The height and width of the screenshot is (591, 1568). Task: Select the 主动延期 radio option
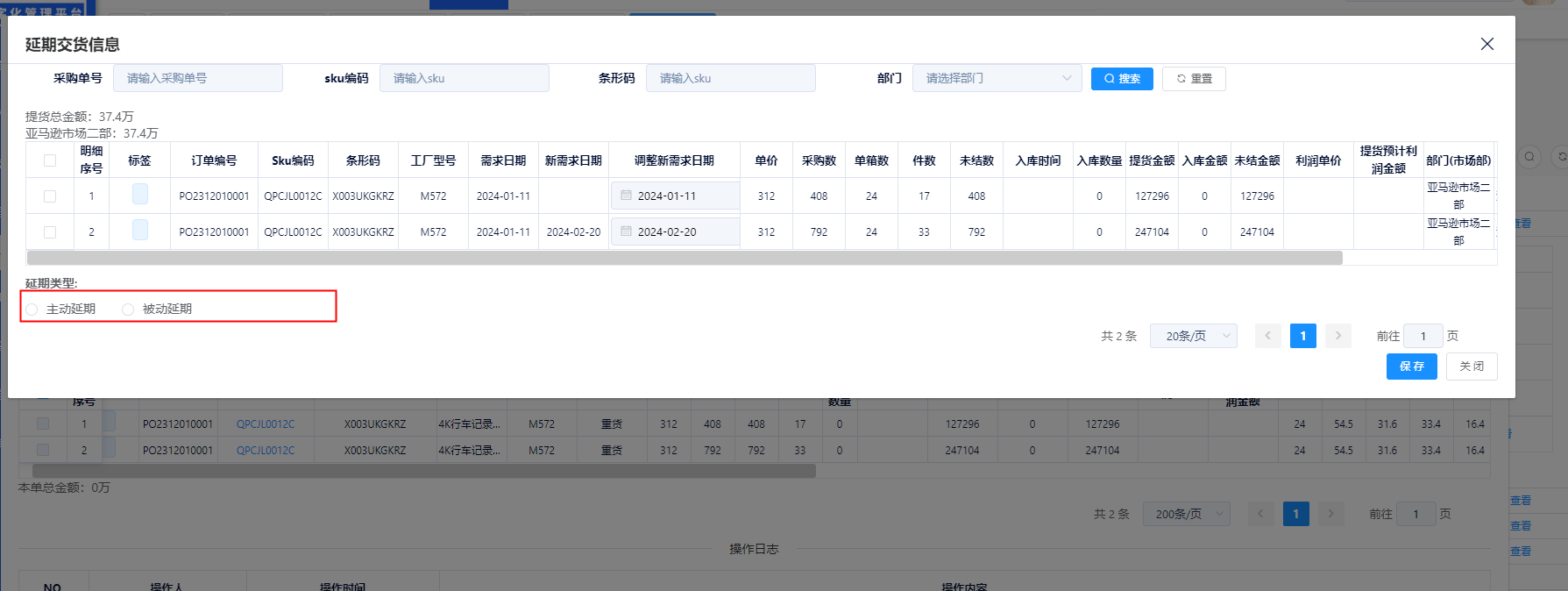pos(60,309)
